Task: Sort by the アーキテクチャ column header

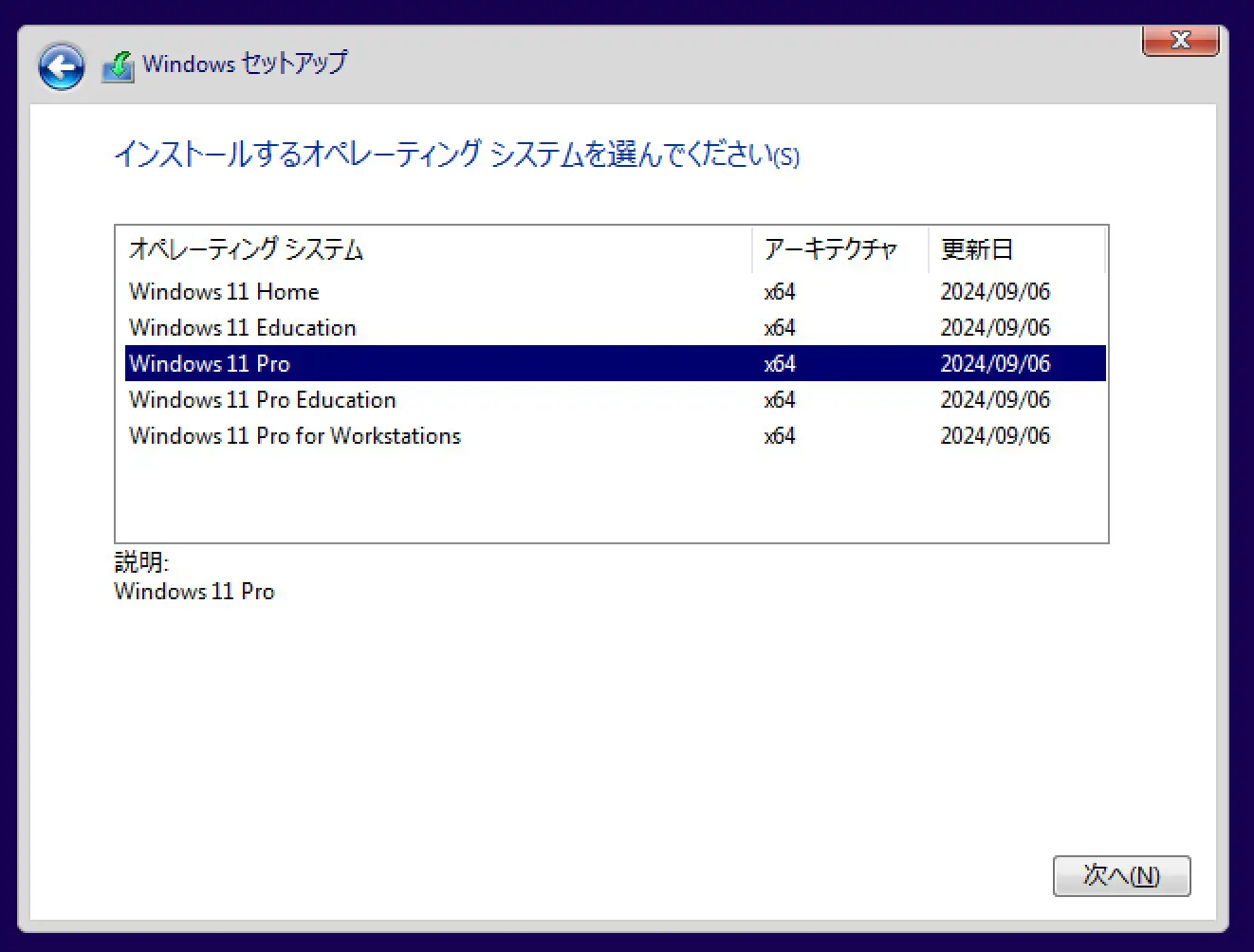Action: 830,249
